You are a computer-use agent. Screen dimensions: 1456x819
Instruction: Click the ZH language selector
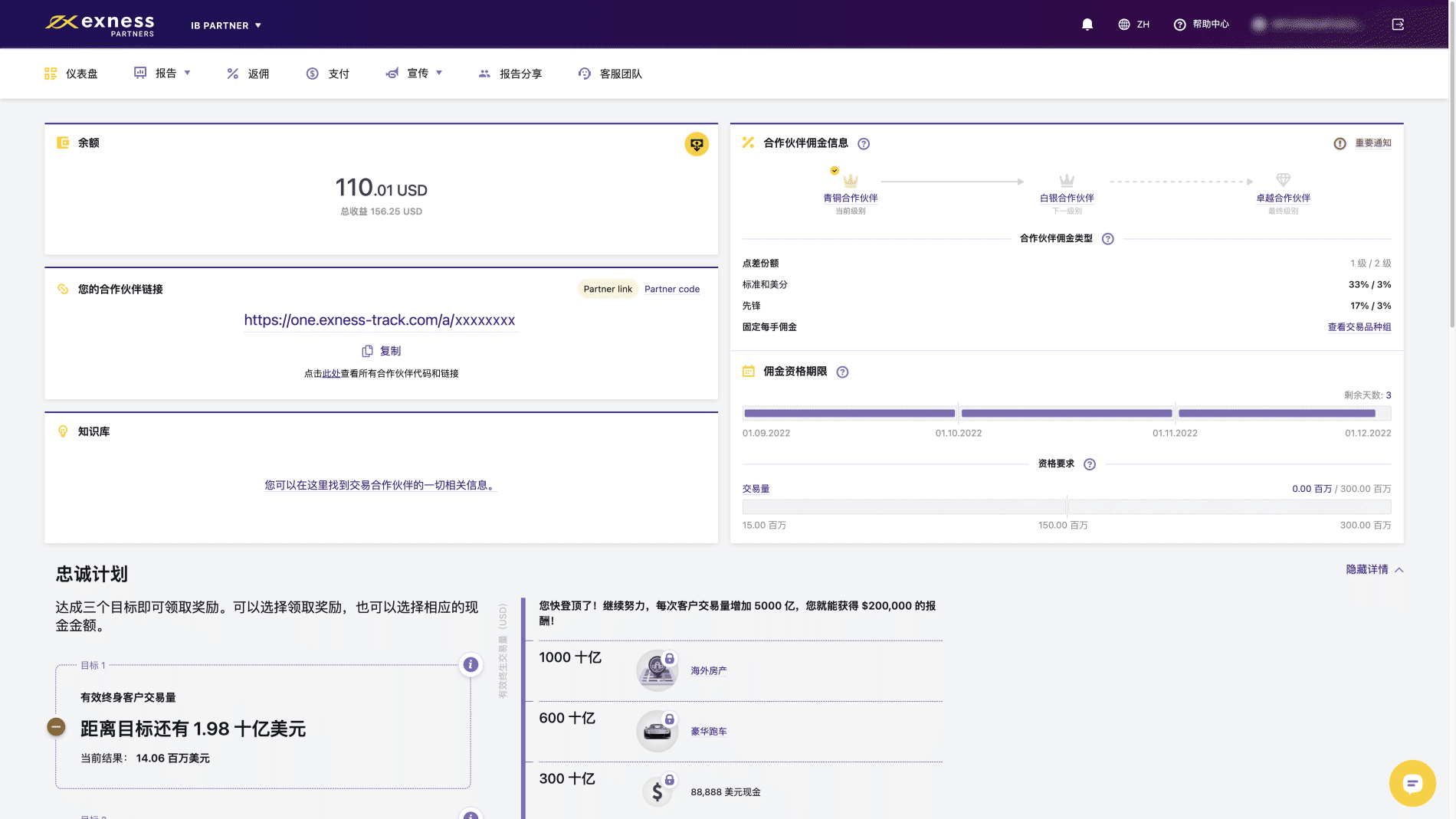(1134, 25)
